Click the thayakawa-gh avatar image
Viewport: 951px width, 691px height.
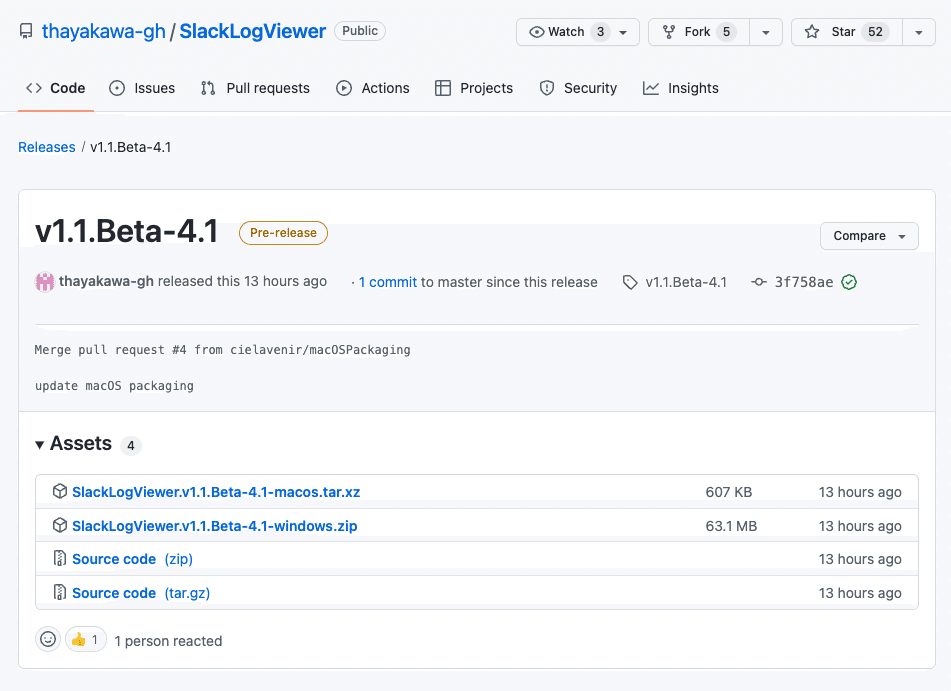pyautogui.click(x=45, y=282)
